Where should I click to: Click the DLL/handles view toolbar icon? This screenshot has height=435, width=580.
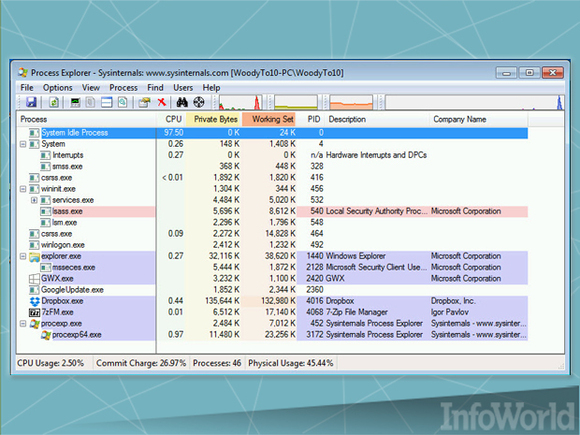122,102
